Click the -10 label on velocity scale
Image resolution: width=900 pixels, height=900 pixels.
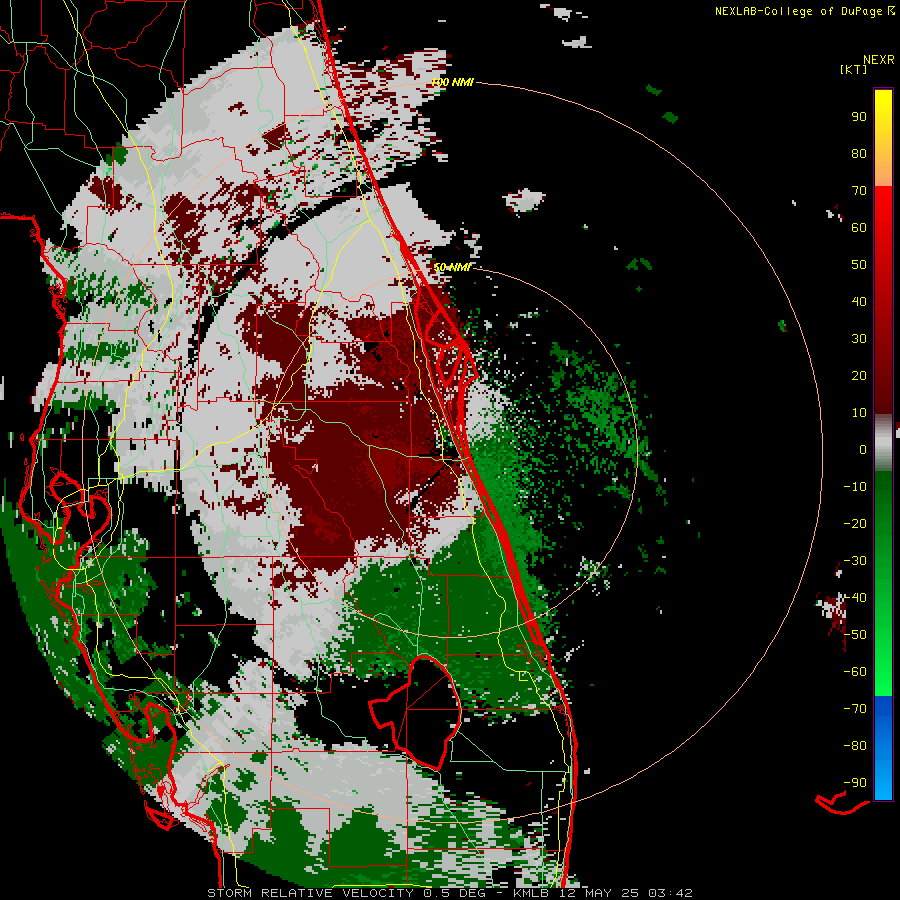[x=855, y=487]
